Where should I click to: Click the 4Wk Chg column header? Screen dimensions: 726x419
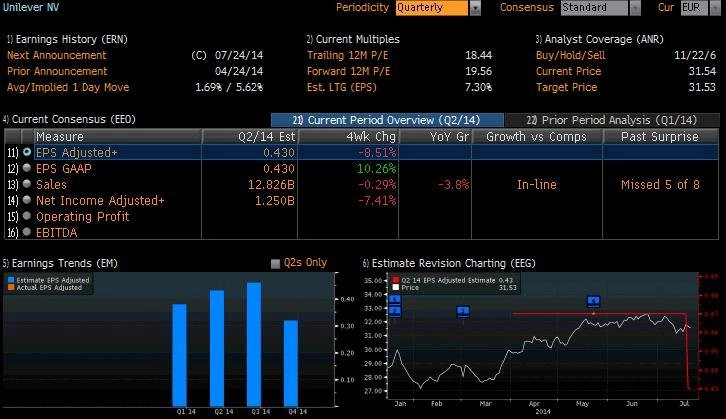pyautogui.click(x=348, y=137)
